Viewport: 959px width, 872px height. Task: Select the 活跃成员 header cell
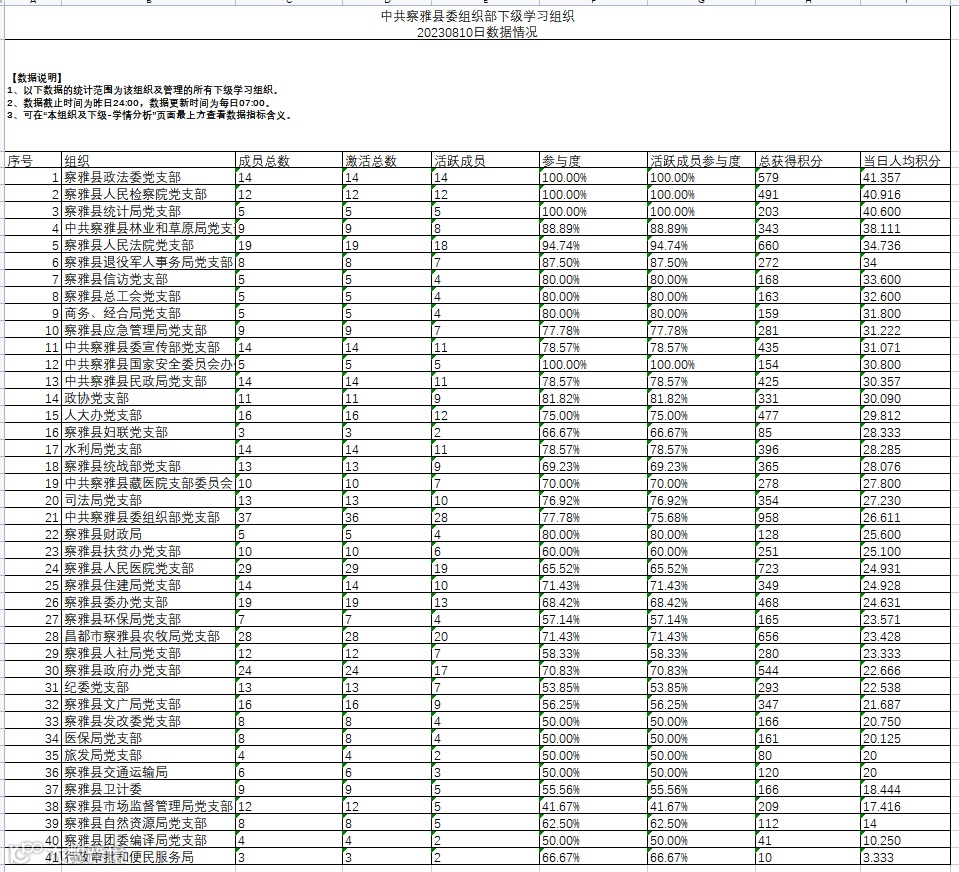(x=486, y=161)
